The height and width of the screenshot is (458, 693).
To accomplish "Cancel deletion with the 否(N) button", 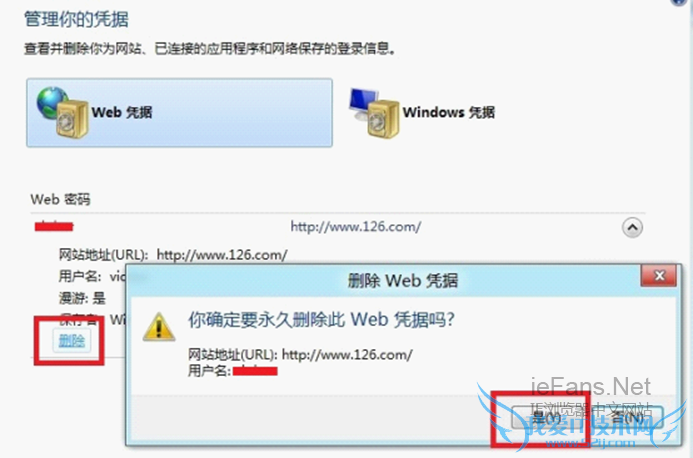I will [x=628, y=416].
